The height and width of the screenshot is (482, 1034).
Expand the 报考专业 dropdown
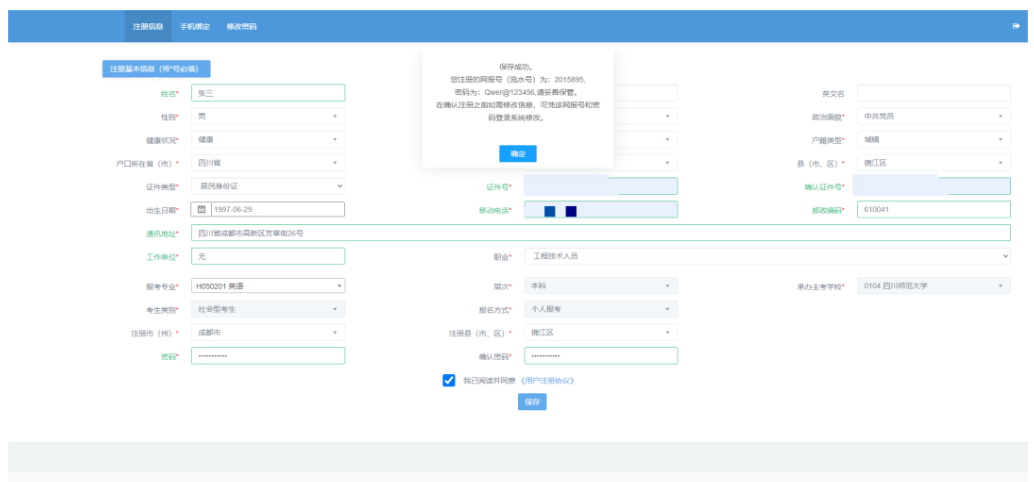click(x=267, y=286)
